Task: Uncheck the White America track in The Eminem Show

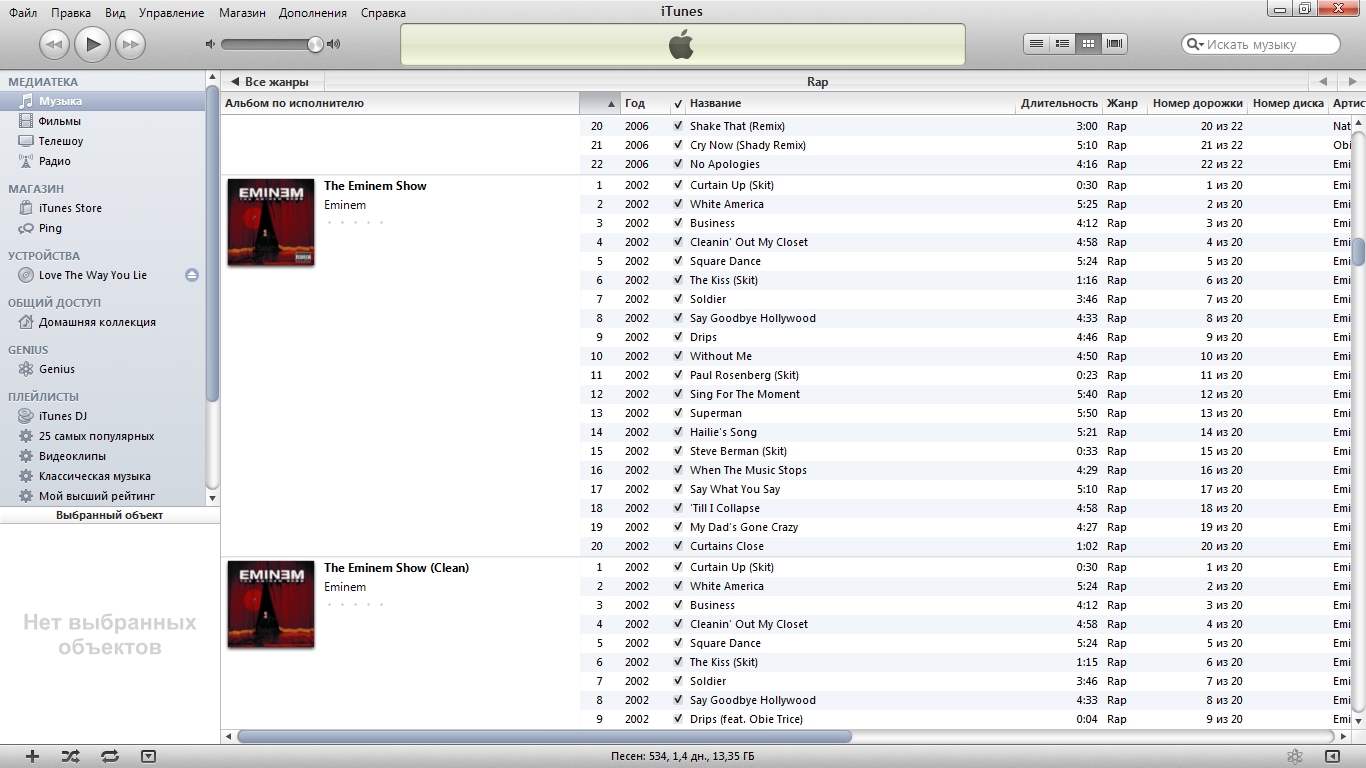Action: point(678,204)
